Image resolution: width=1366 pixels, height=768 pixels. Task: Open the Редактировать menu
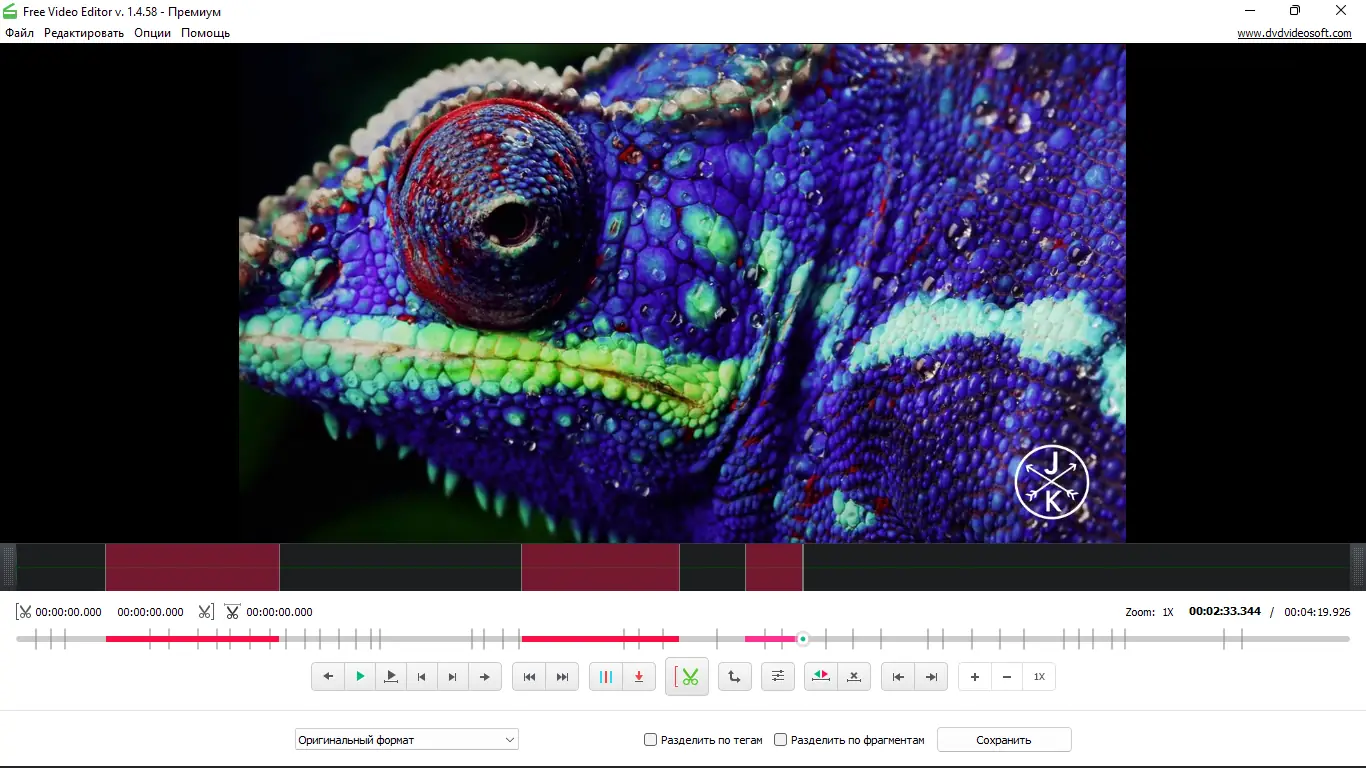(84, 33)
